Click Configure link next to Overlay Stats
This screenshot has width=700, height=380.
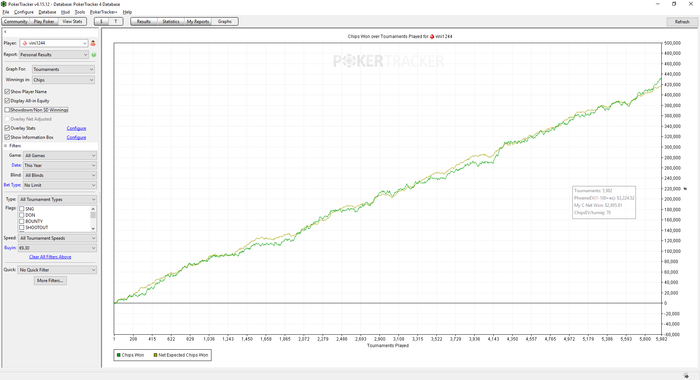point(76,128)
